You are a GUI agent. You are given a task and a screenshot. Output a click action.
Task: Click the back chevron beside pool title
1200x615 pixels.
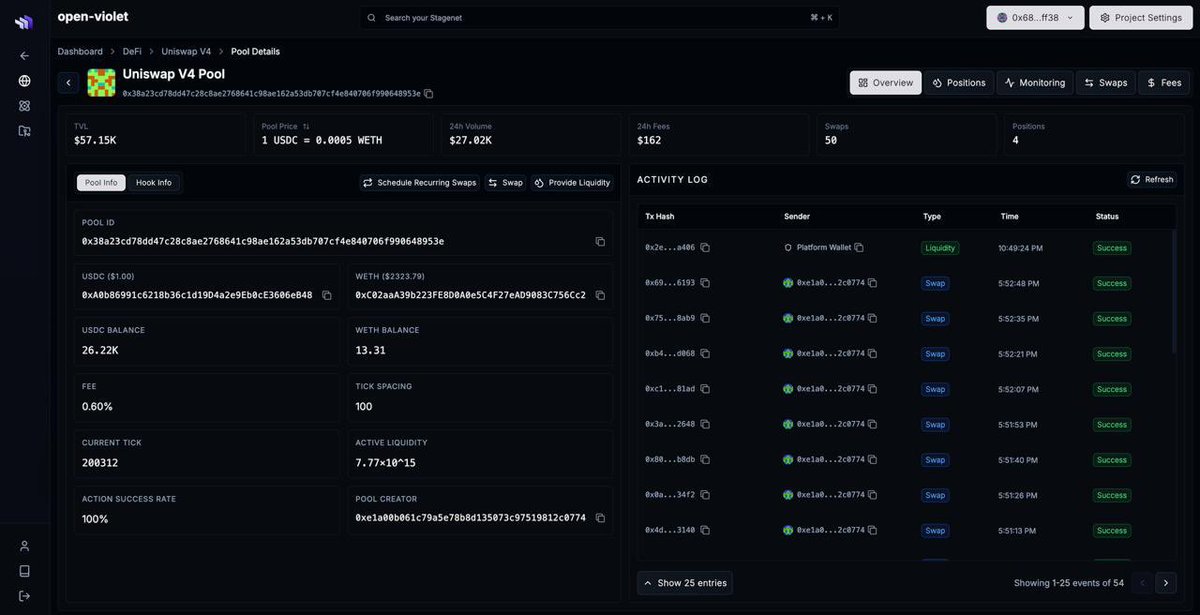point(68,83)
